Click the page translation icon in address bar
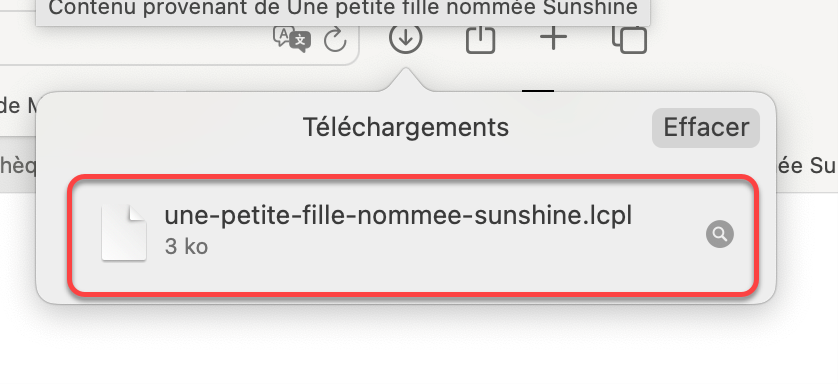Screen dimensions: 838x384 coord(292,38)
